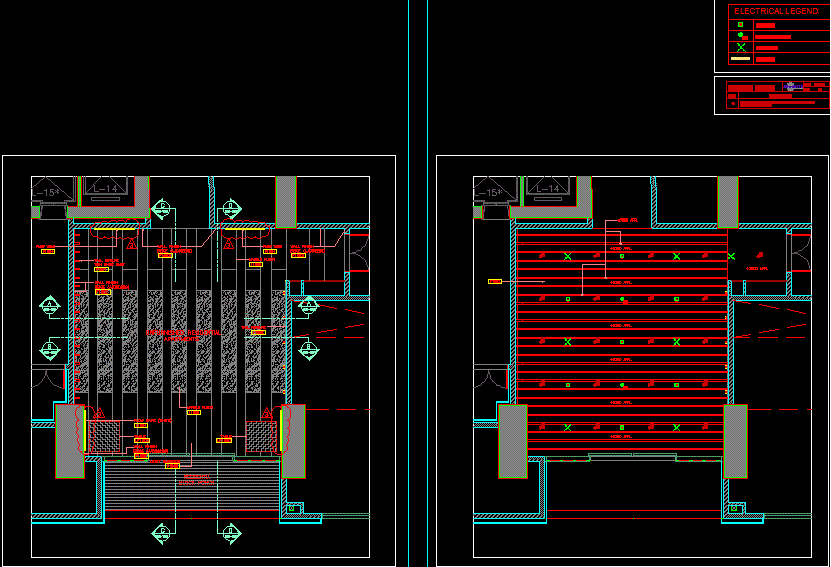Select the left hatched square in floor plan
Screen dimensions: 831x567
(102, 436)
